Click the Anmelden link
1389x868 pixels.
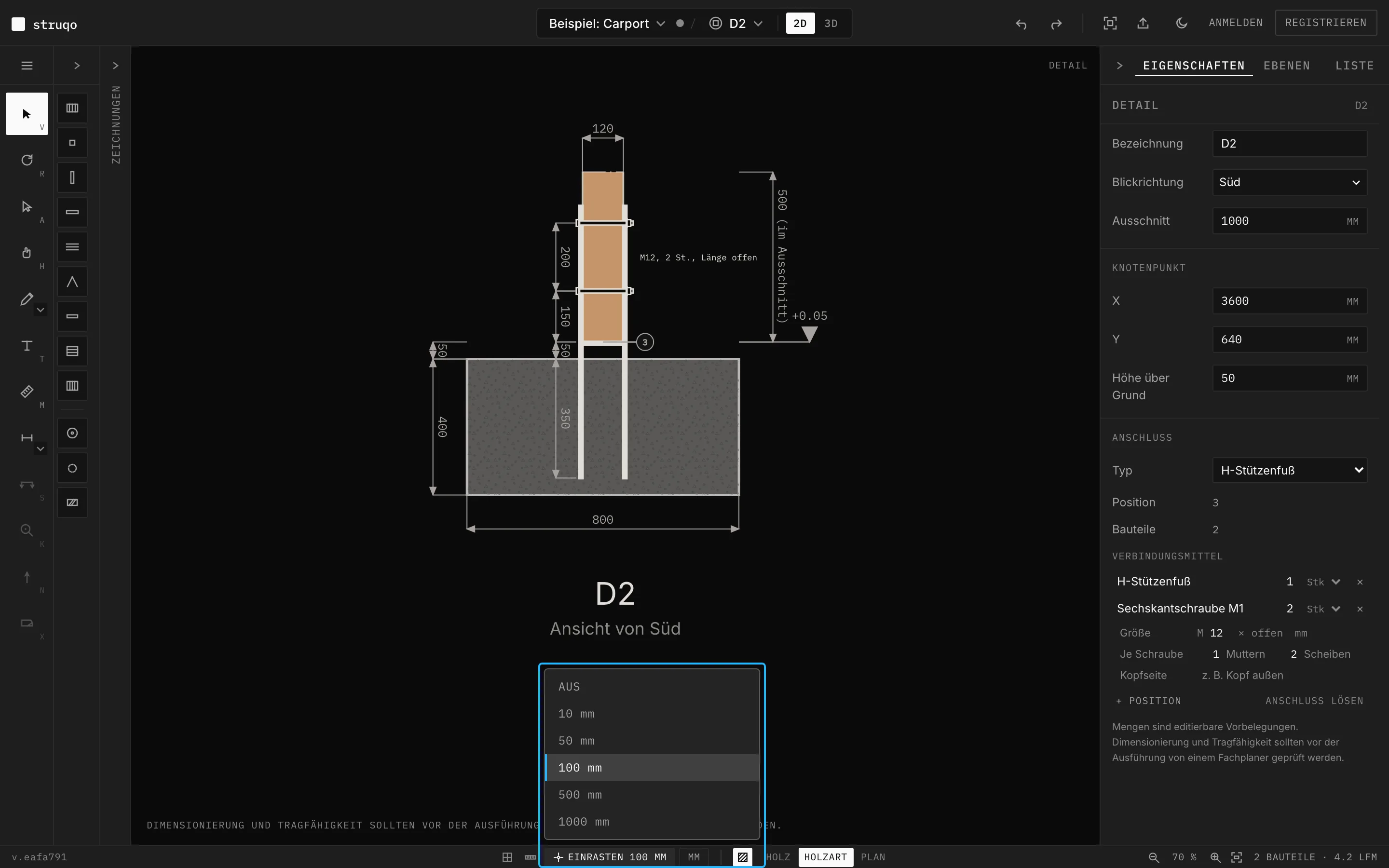[x=1235, y=23]
